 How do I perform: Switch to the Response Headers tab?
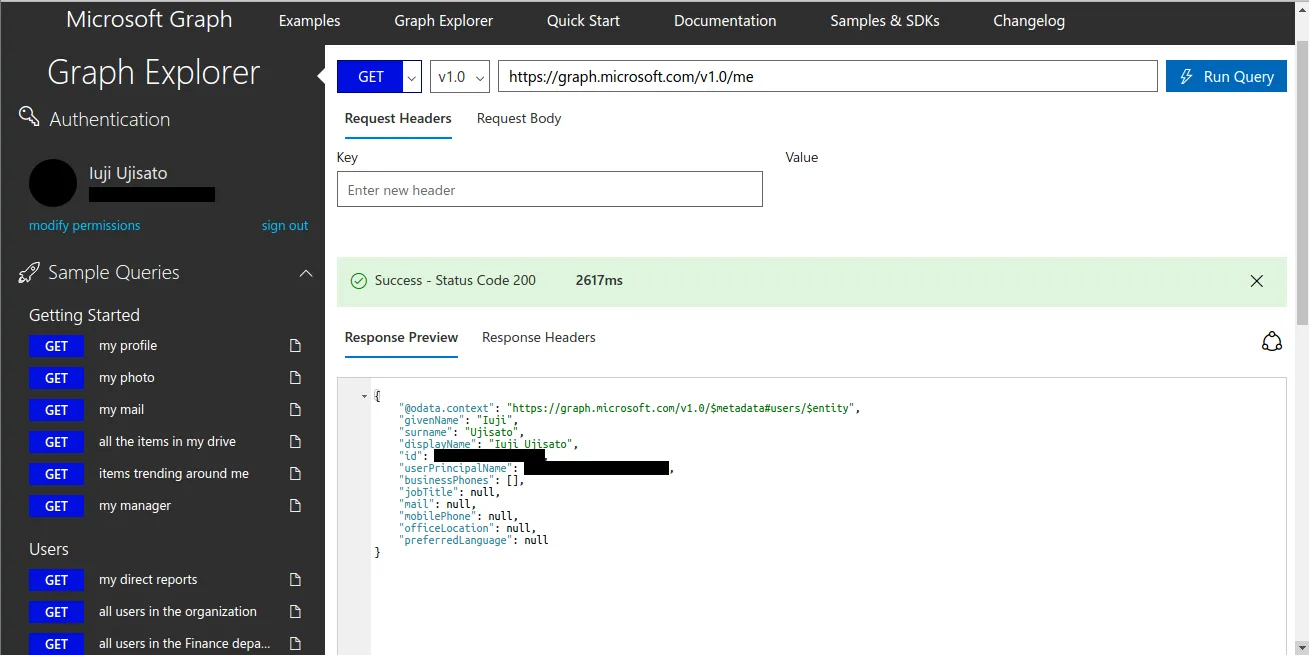538,337
